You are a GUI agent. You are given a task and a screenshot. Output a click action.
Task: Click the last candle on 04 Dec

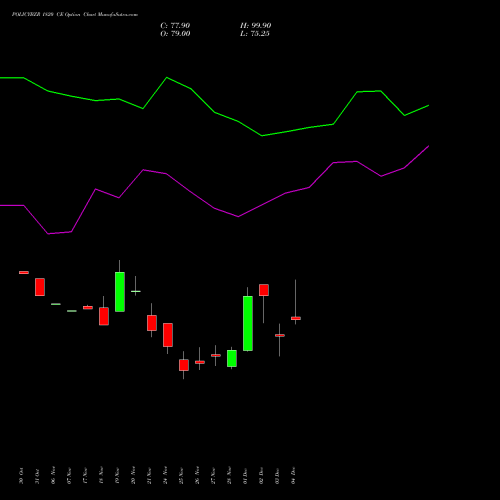pos(296,318)
